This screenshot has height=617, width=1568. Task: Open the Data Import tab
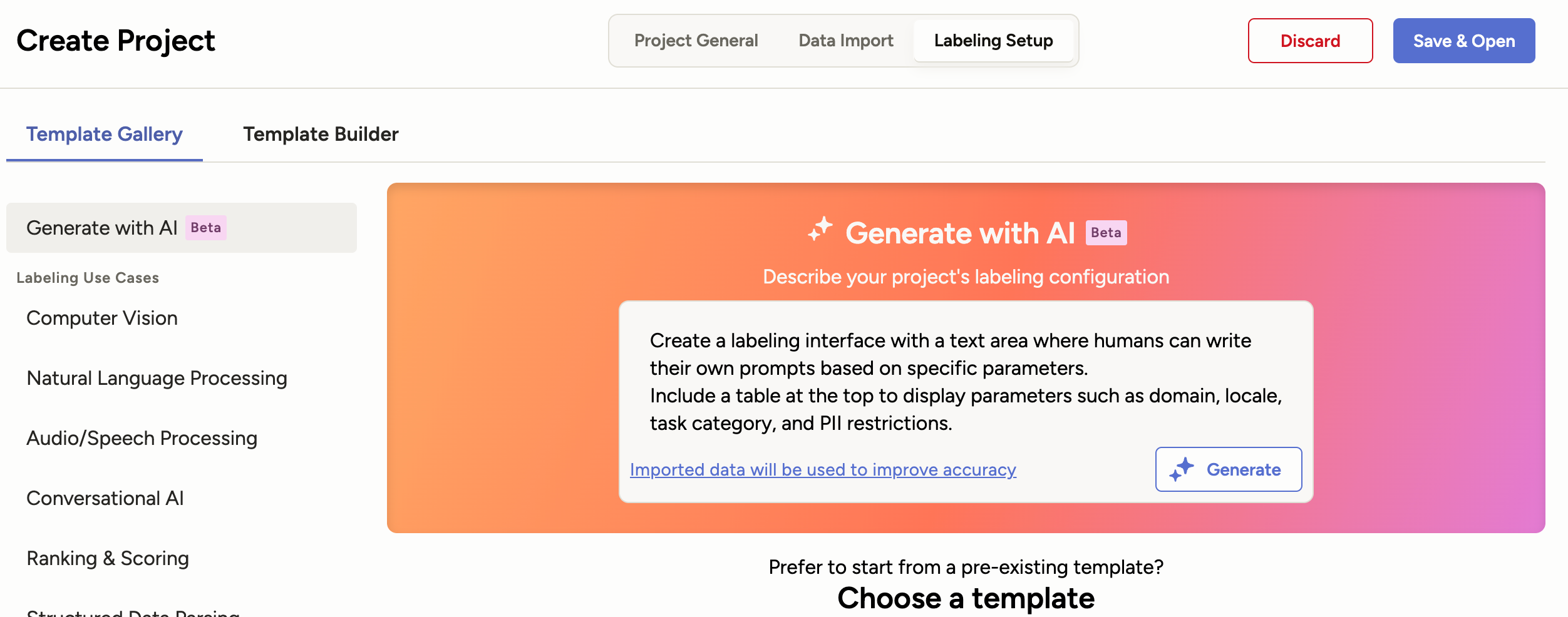[x=845, y=40]
